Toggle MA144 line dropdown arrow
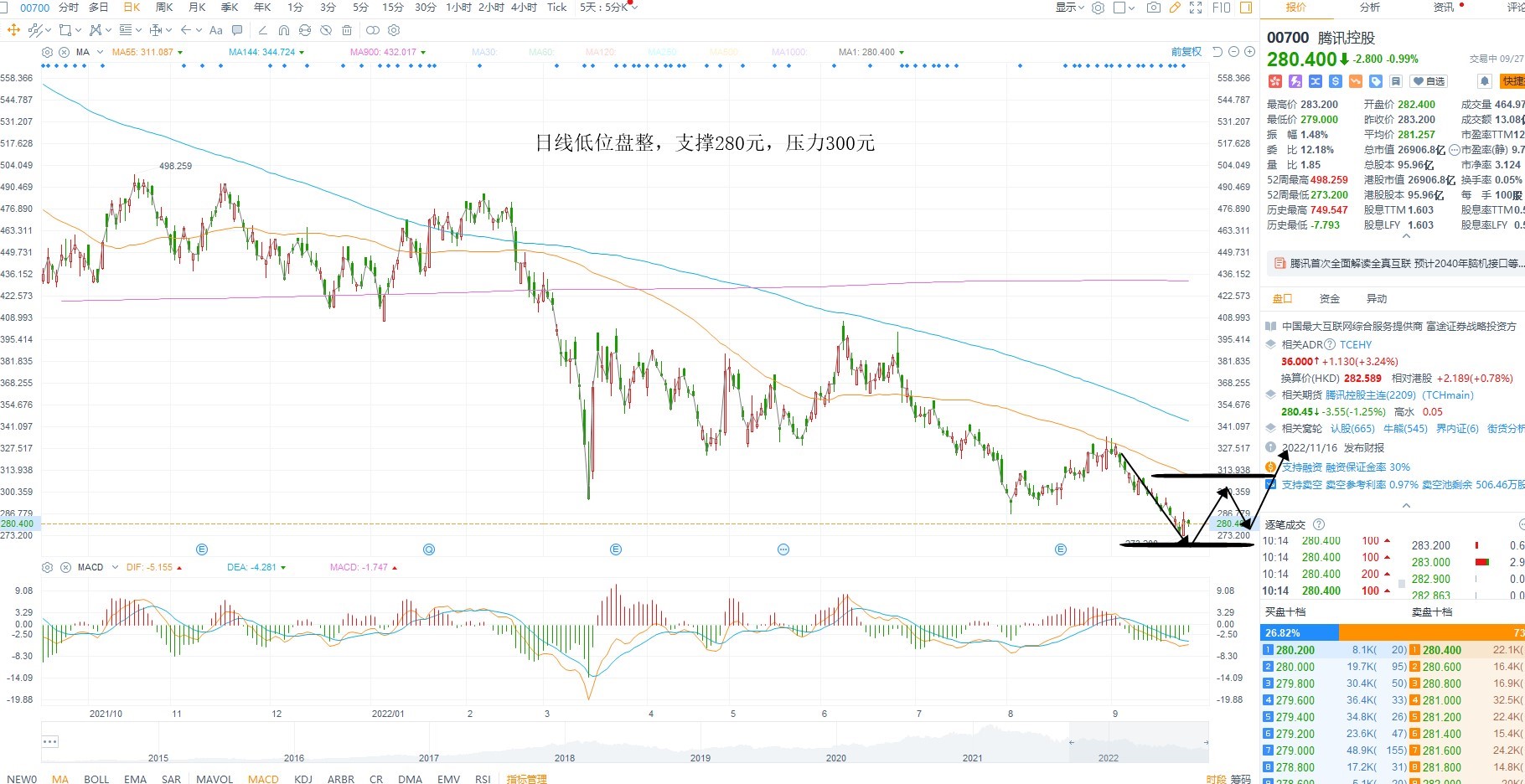Screen dimensions: 1525x784 tap(302, 52)
